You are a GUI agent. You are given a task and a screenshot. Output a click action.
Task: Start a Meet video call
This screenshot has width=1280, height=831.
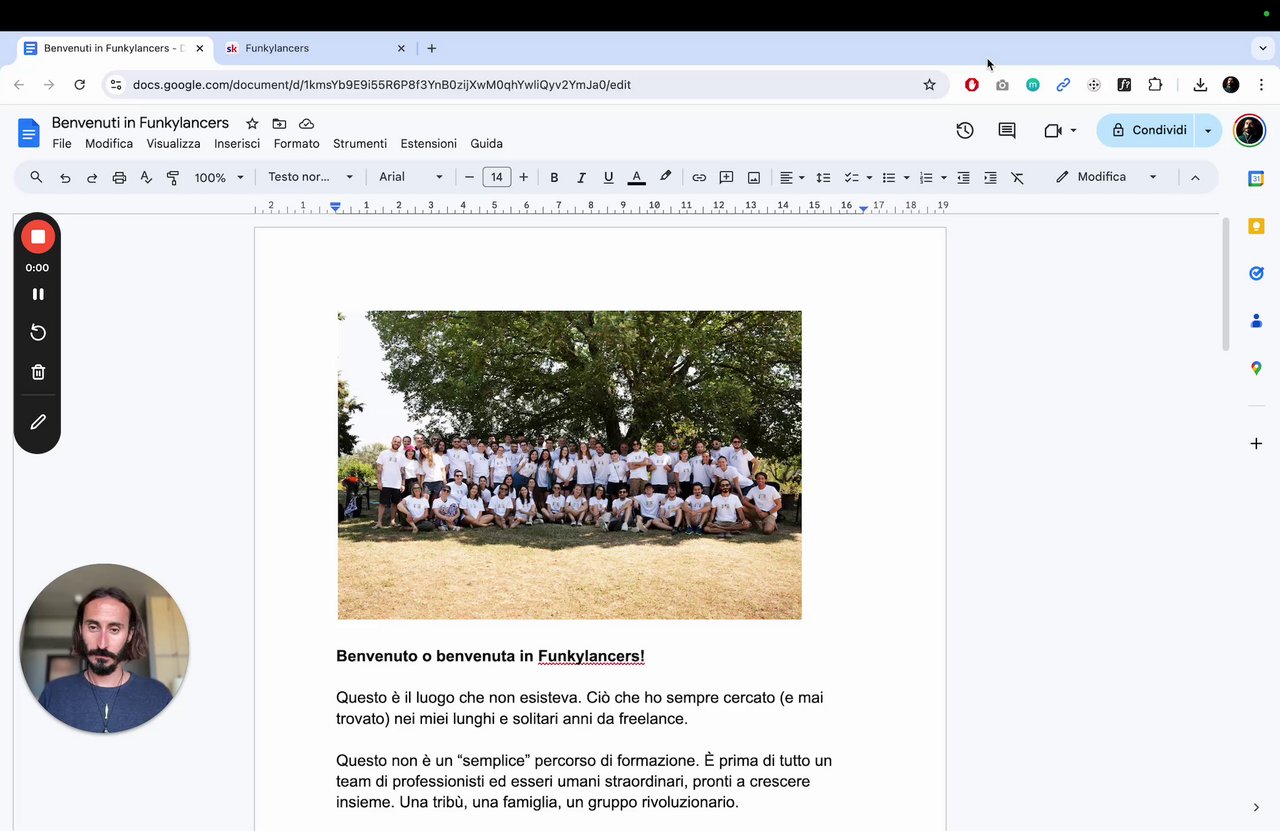(1052, 130)
